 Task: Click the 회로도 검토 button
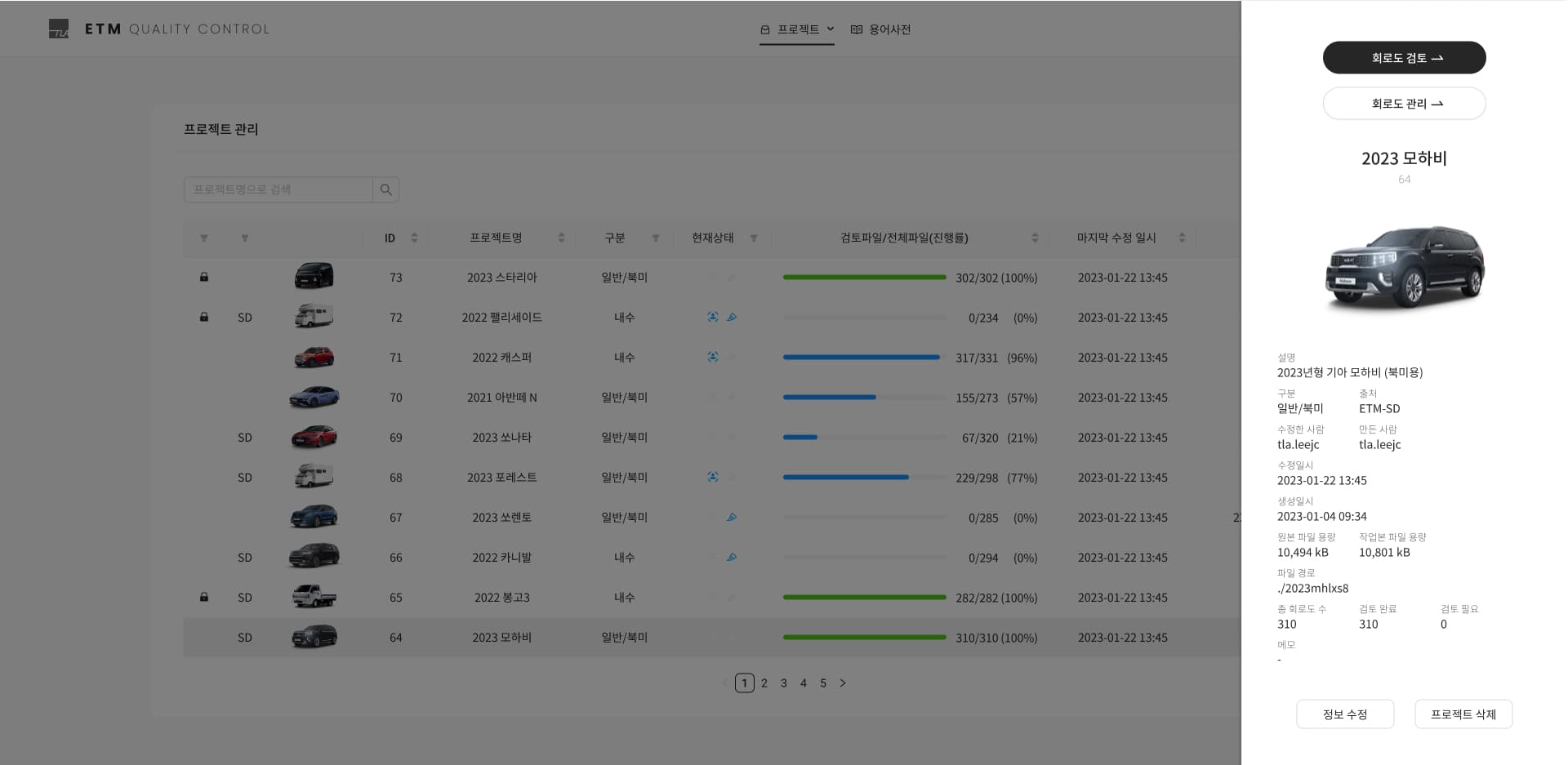(1404, 58)
